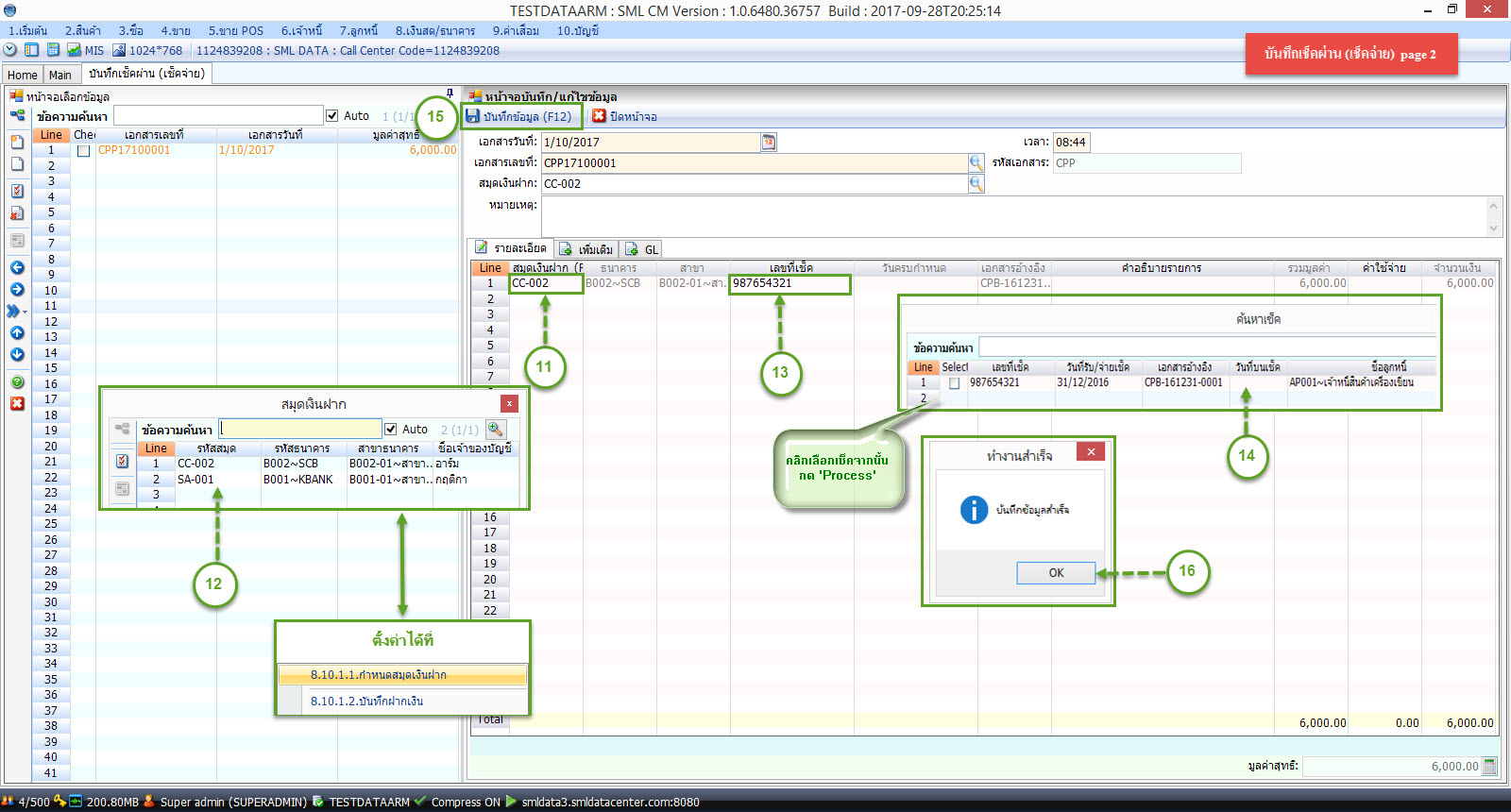Open deposit book lookup next to CC-002
The image size is (1511, 812).
click(x=976, y=183)
